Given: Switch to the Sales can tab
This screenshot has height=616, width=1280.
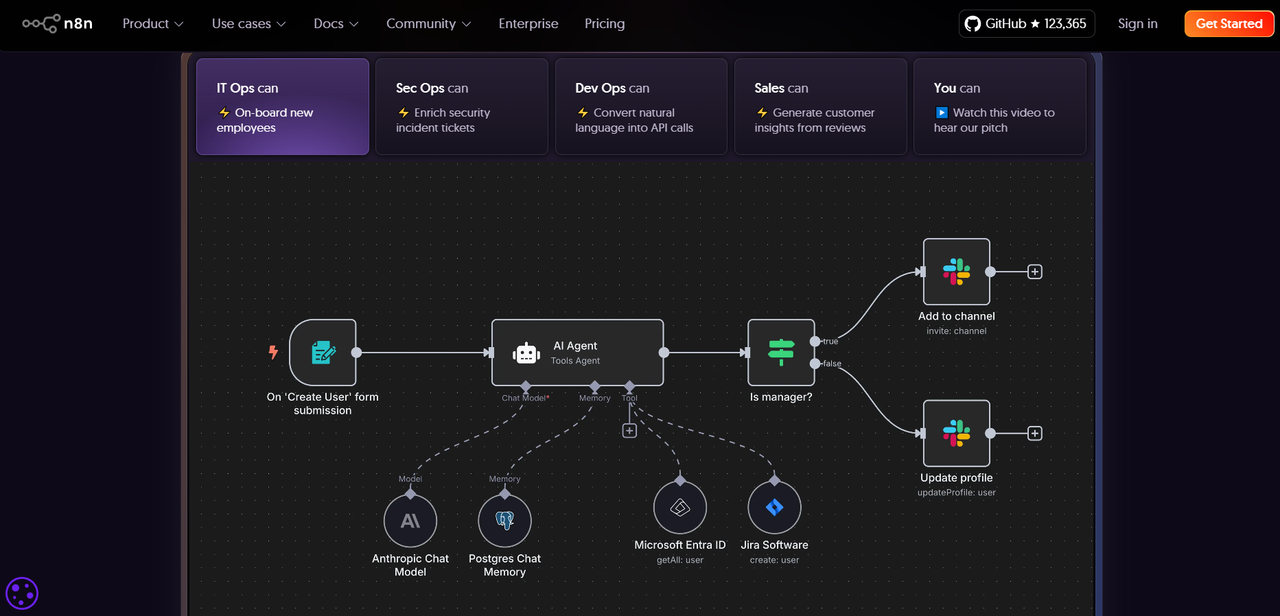Looking at the screenshot, I should coord(821,107).
